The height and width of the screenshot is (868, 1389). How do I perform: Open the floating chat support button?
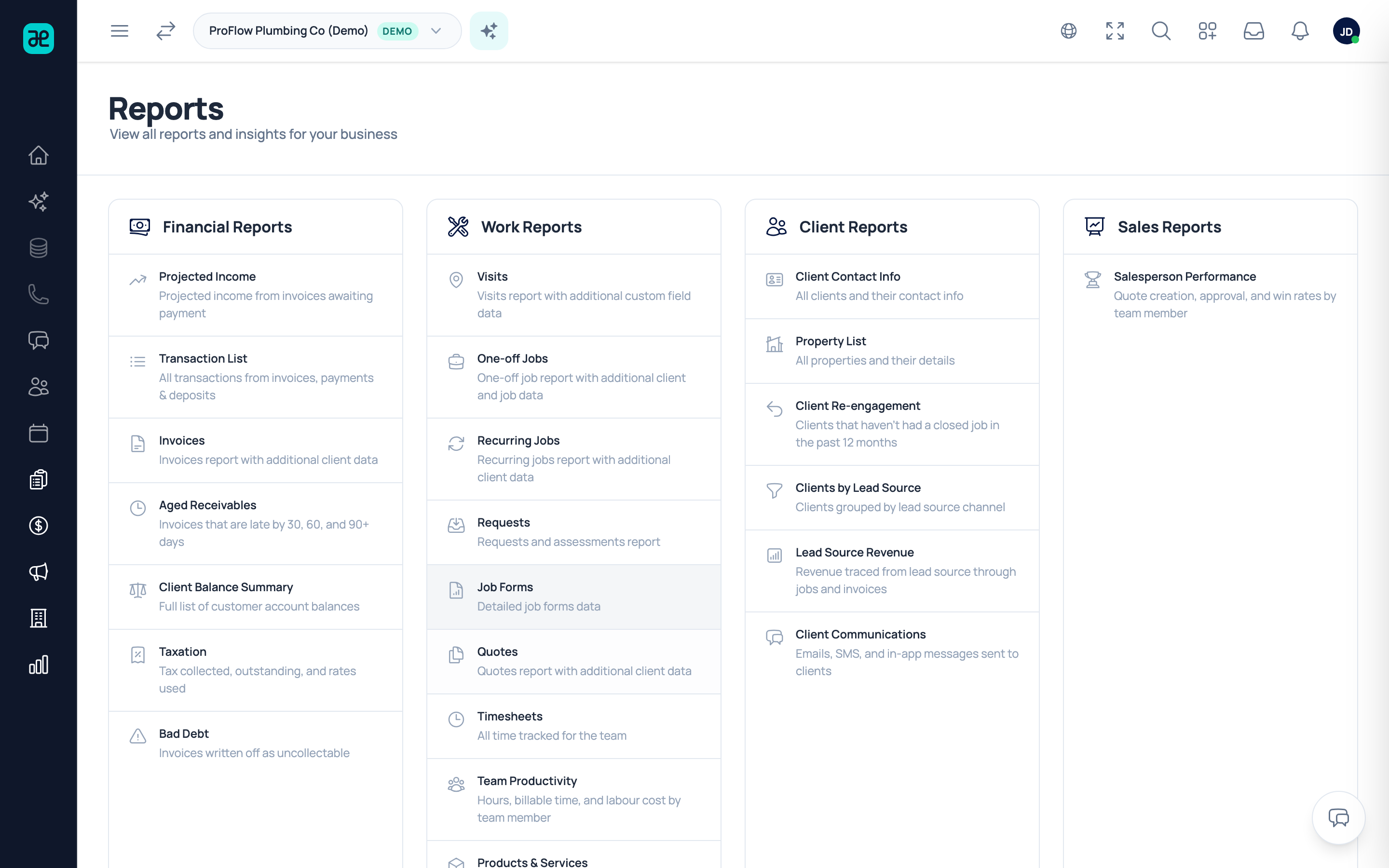1338,817
